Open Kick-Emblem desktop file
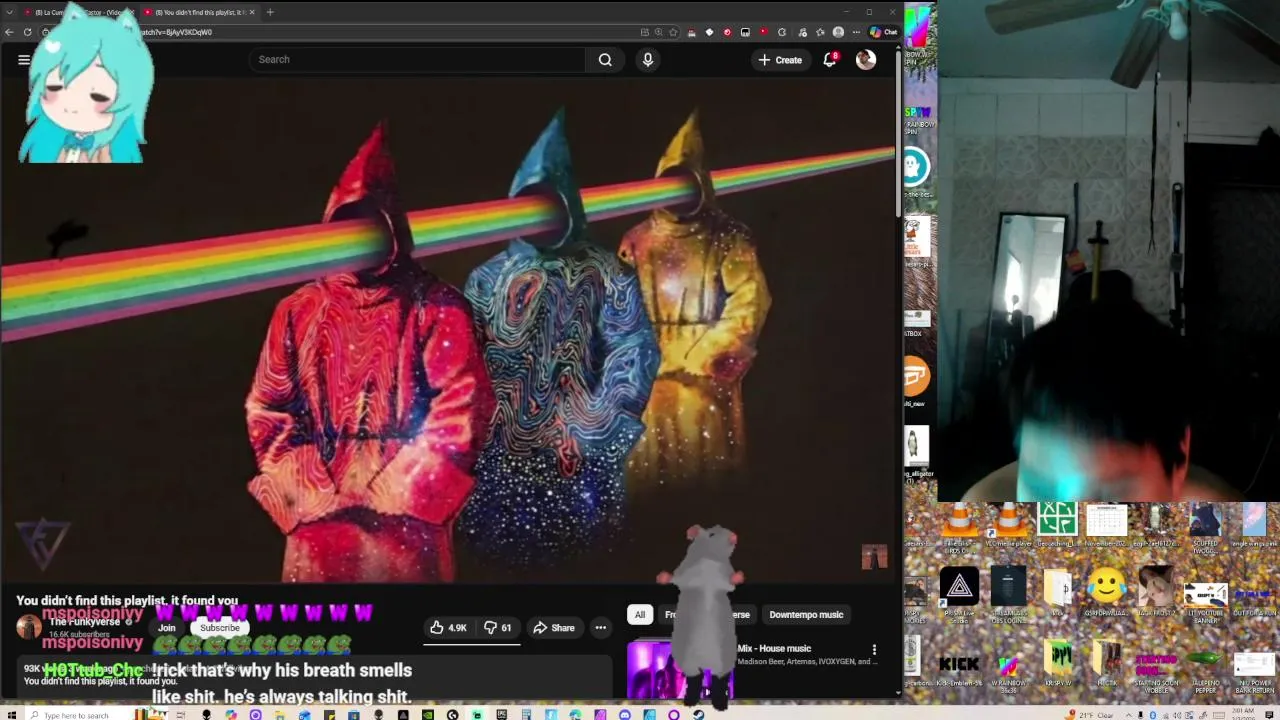1280x720 pixels. click(x=959, y=669)
